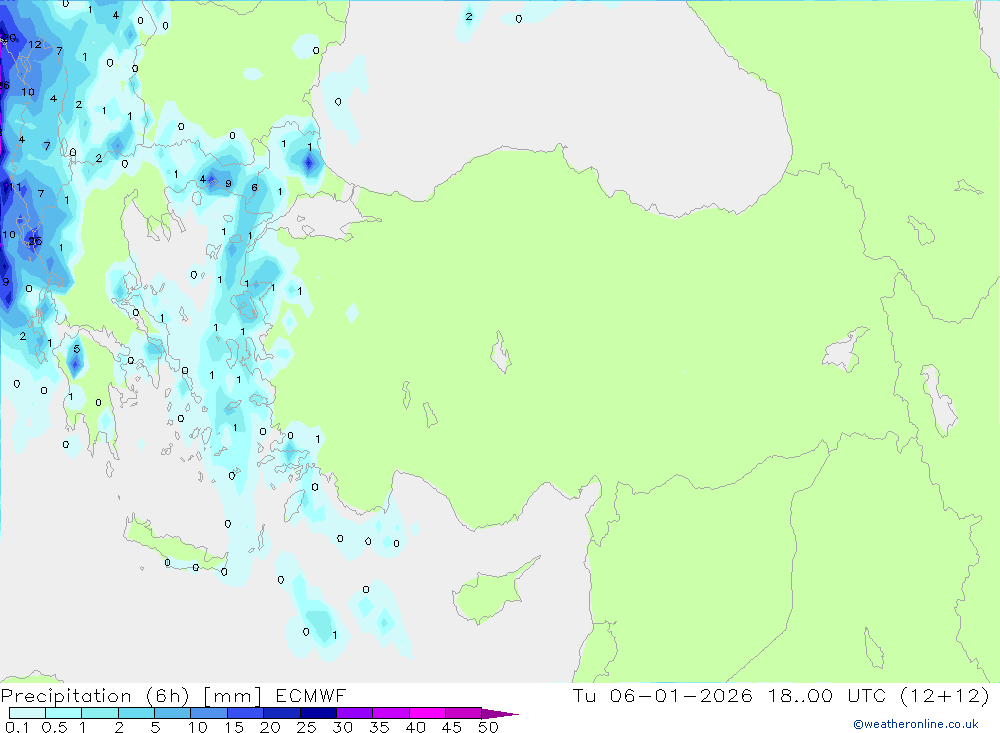Click the "(6h)" interval label
This screenshot has height=733, width=1000.
click(166, 695)
